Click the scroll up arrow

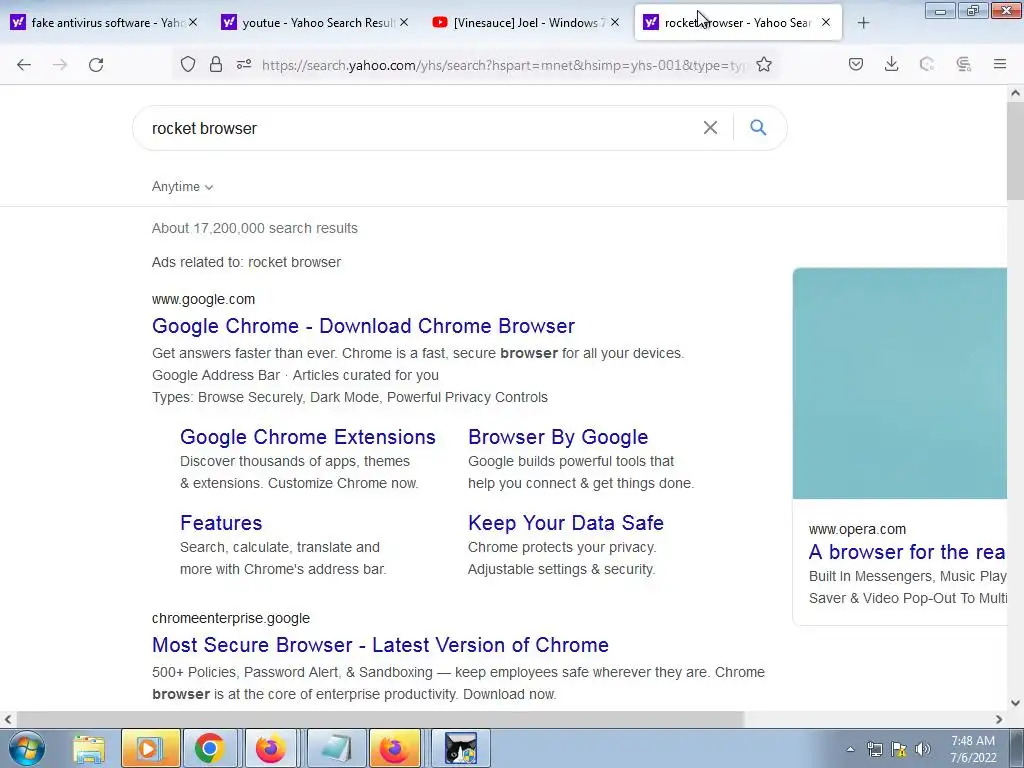[1015, 93]
